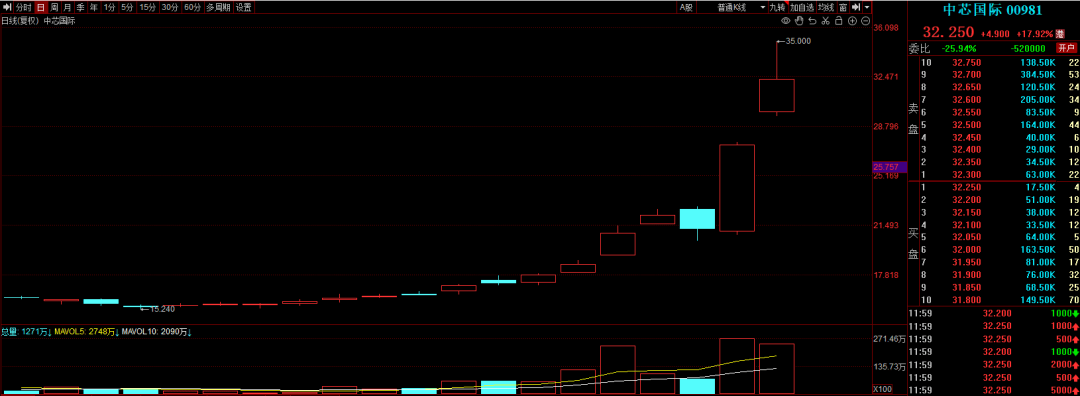Expand the small arrow dropdown at toolbar end
1080x396 pixels.
point(867,7)
